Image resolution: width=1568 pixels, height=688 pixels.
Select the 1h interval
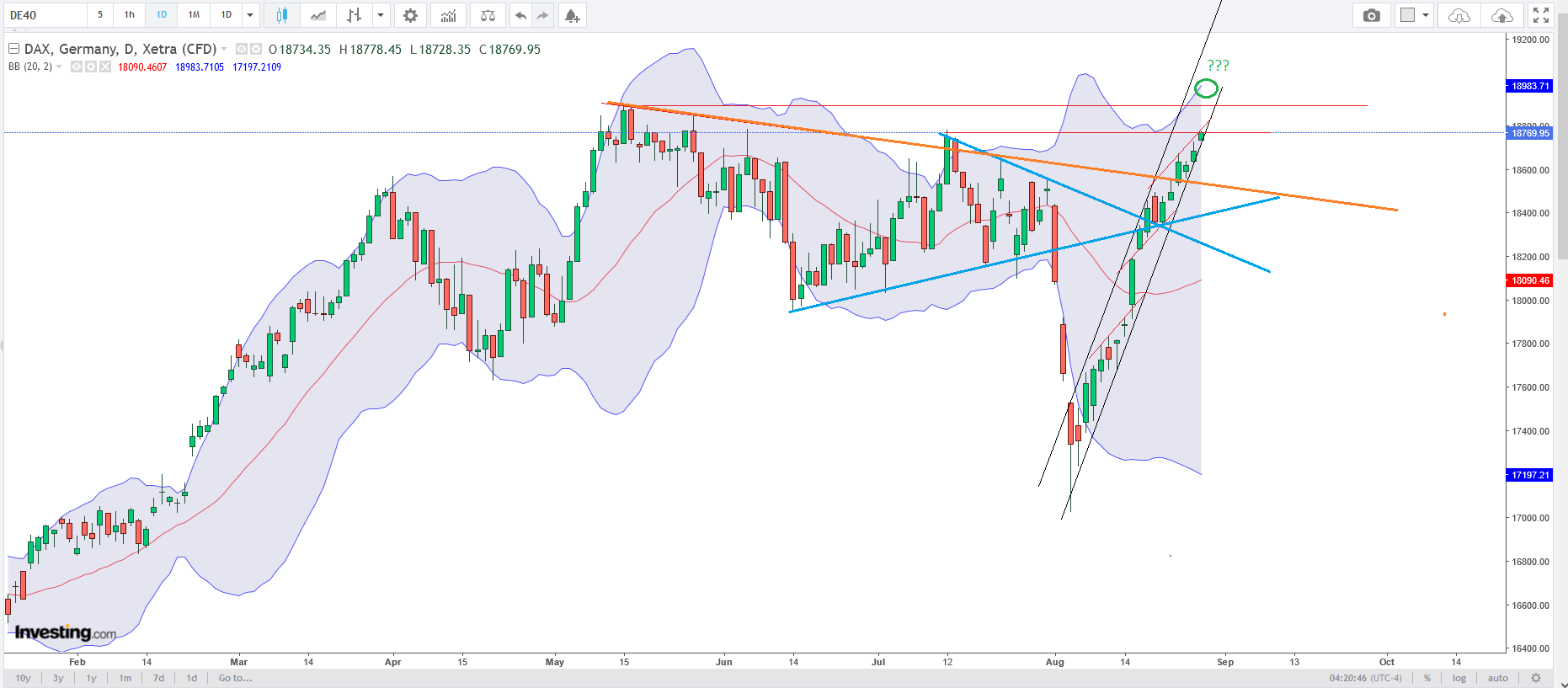point(130,15)
